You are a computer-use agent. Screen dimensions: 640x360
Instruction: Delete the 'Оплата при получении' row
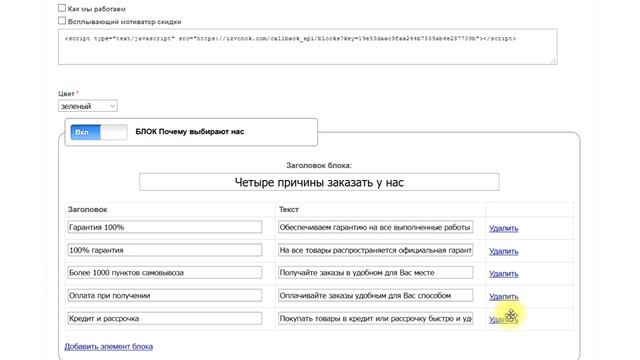click(x=504, y=296)
